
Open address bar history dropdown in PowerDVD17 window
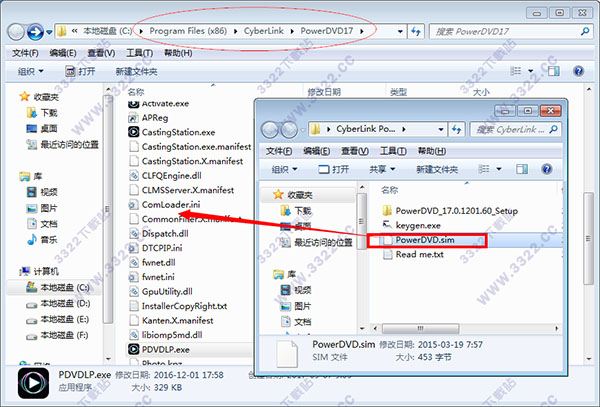[400, 31]
